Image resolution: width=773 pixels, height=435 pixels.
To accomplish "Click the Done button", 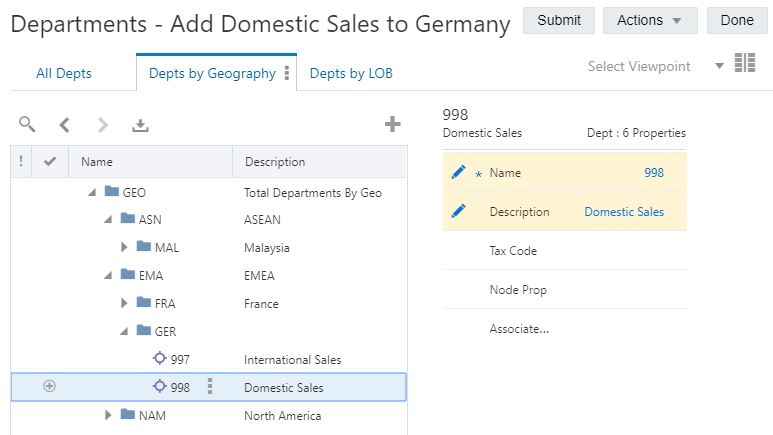I will click(x=737, y=20).
